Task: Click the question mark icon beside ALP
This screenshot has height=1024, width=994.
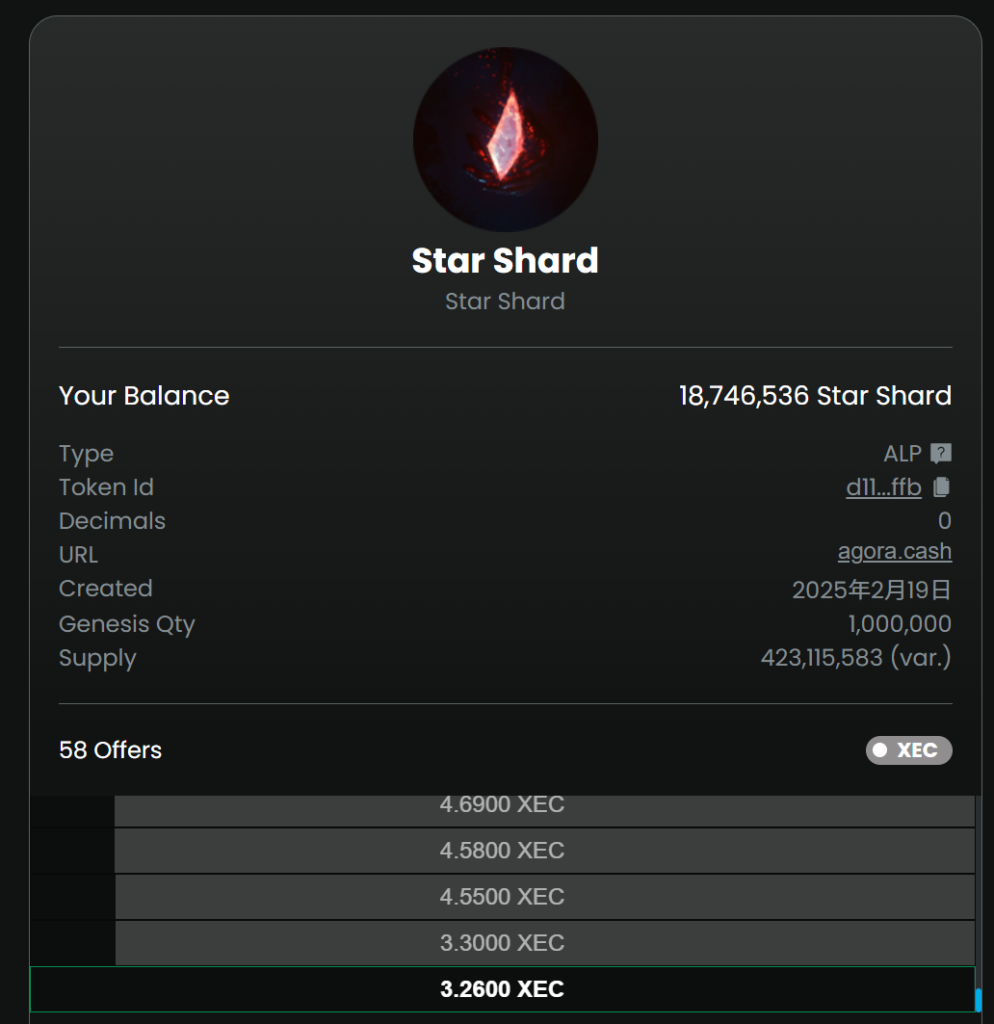Action: point(941,454)
